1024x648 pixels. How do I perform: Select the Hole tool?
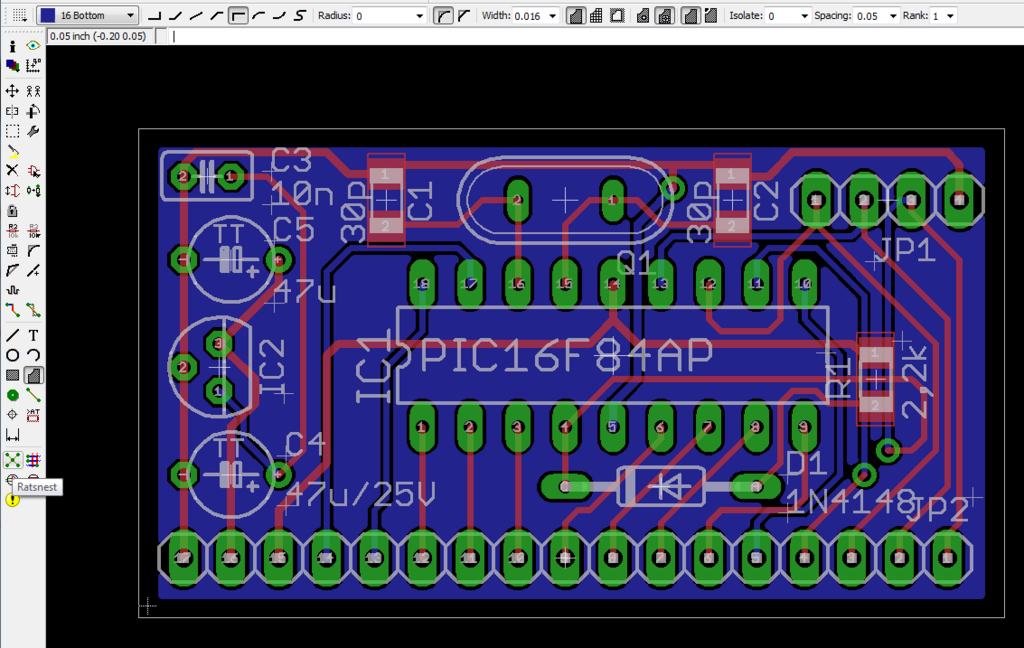[x=12, y=415]
